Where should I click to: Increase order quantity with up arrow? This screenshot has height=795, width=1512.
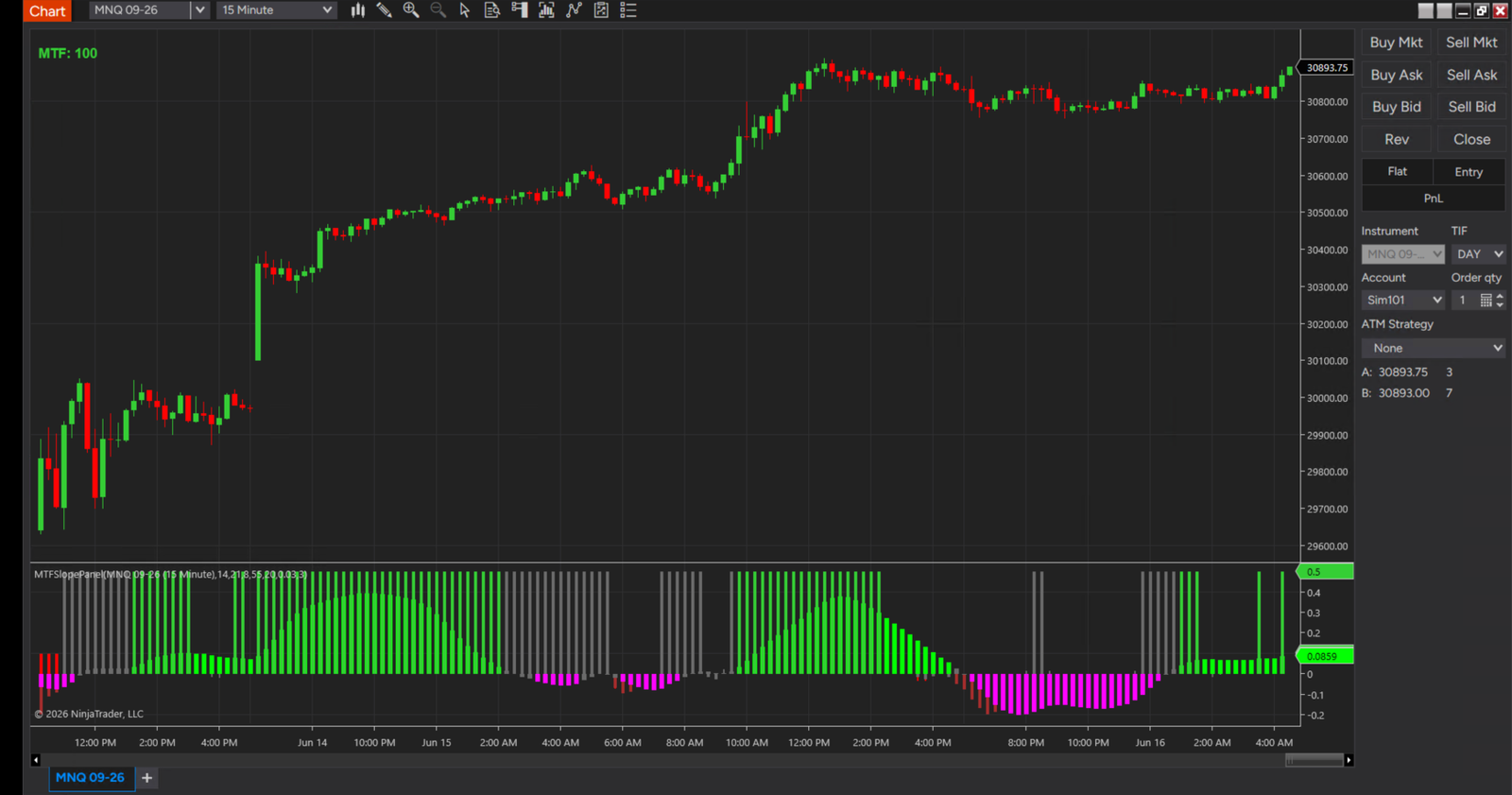pyautogui.click(x=1500, y=296)
